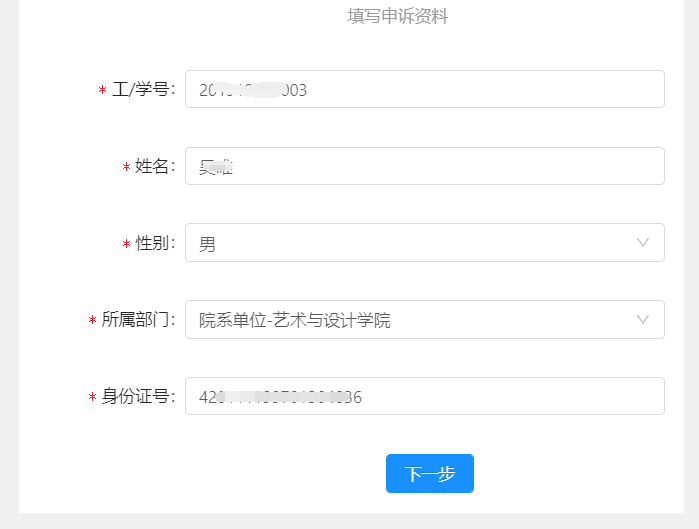Screen dimensions: 699x529
Task: Click the 性别 field label
Action: 155,244
